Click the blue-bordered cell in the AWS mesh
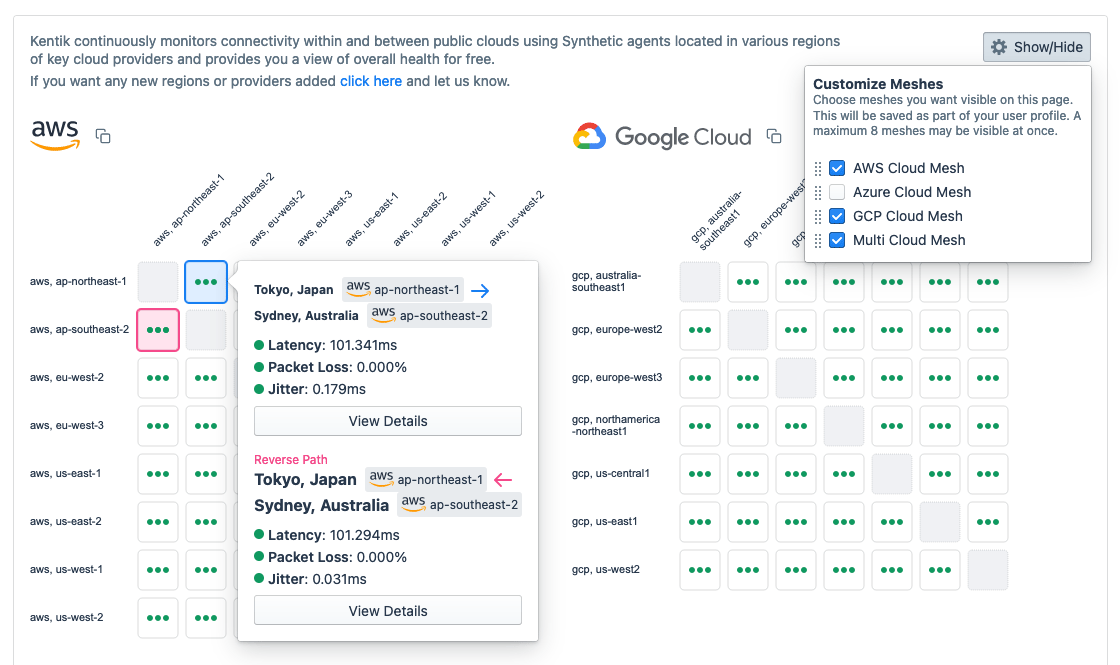Image resolution: width=1120 pixels, height=665 pixels. tap(206, 281)
